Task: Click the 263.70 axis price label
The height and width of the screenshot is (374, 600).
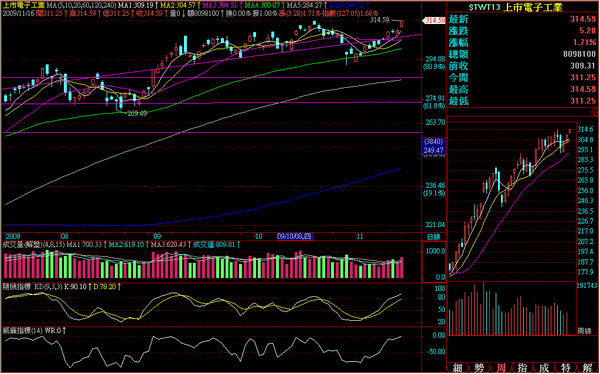Action: click(x=436, y=122)
